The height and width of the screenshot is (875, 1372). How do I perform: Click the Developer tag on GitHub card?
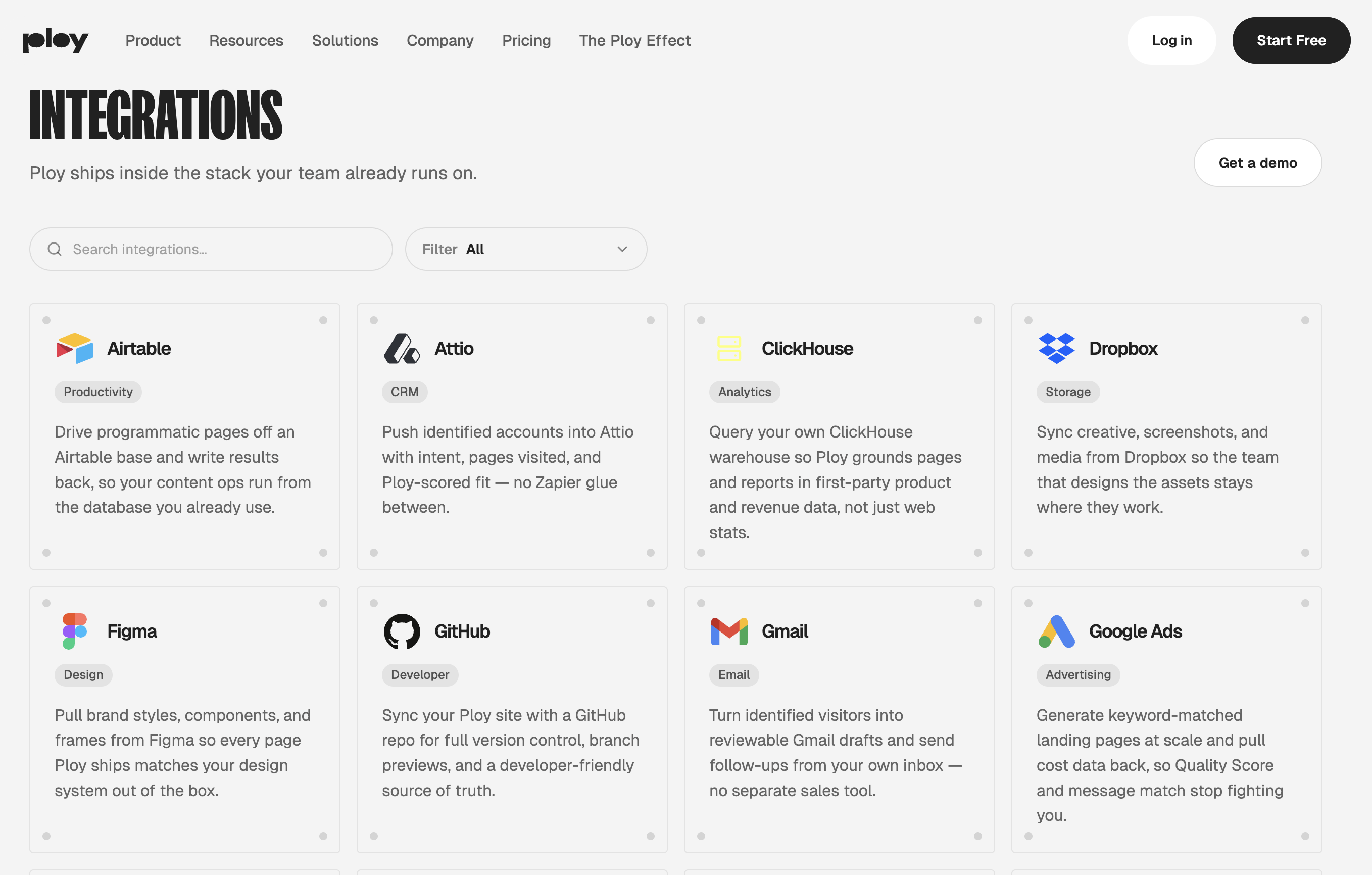[x=420, y=675]
